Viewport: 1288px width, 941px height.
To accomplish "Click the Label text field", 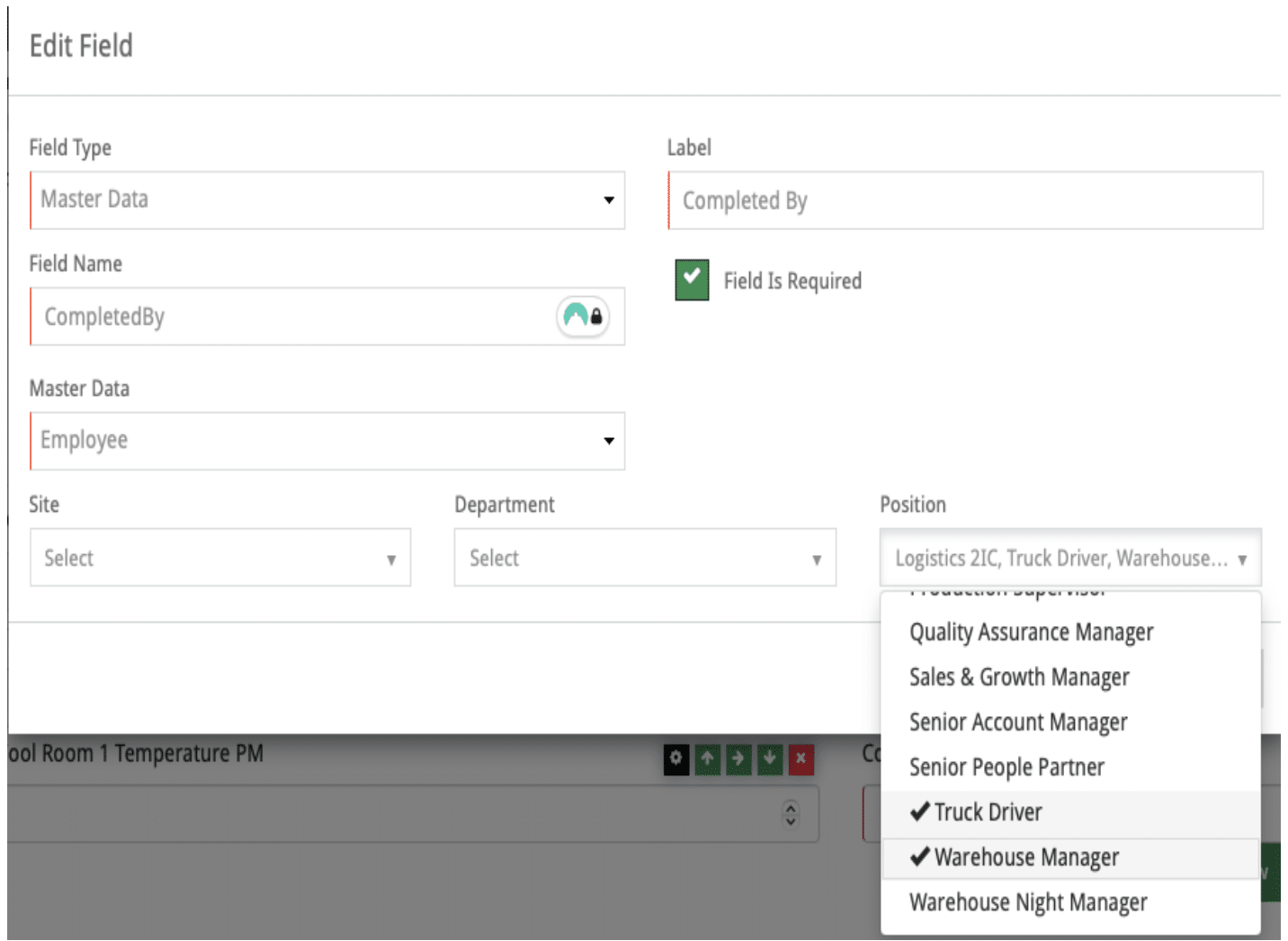I will 965,201.
